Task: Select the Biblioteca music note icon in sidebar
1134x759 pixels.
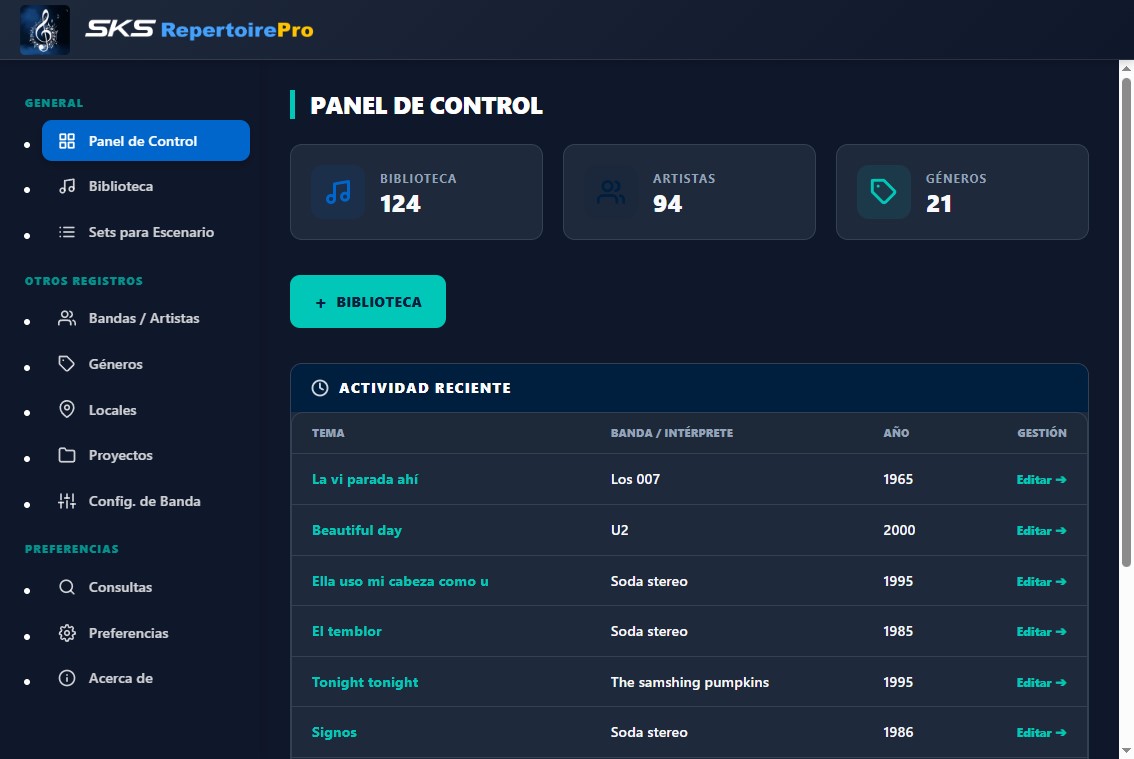Action: (66, 186)
